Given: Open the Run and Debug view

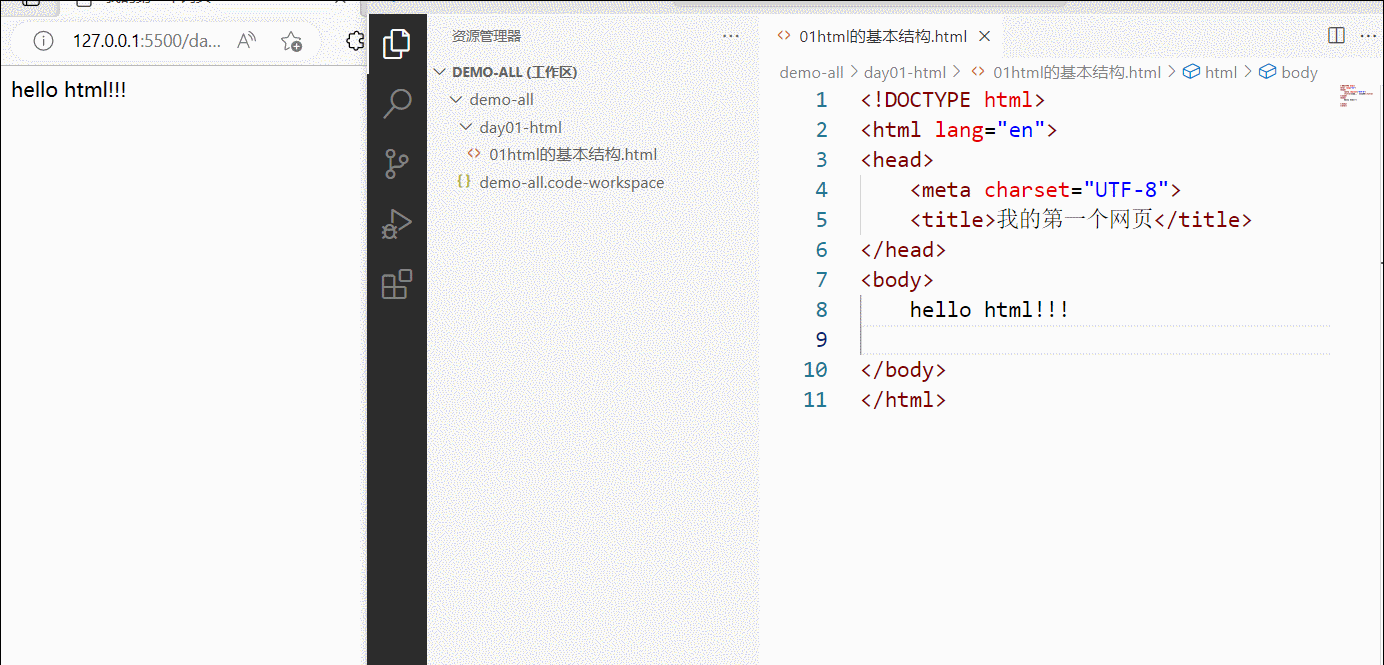Looking at the screenshot, I should 397,225.
